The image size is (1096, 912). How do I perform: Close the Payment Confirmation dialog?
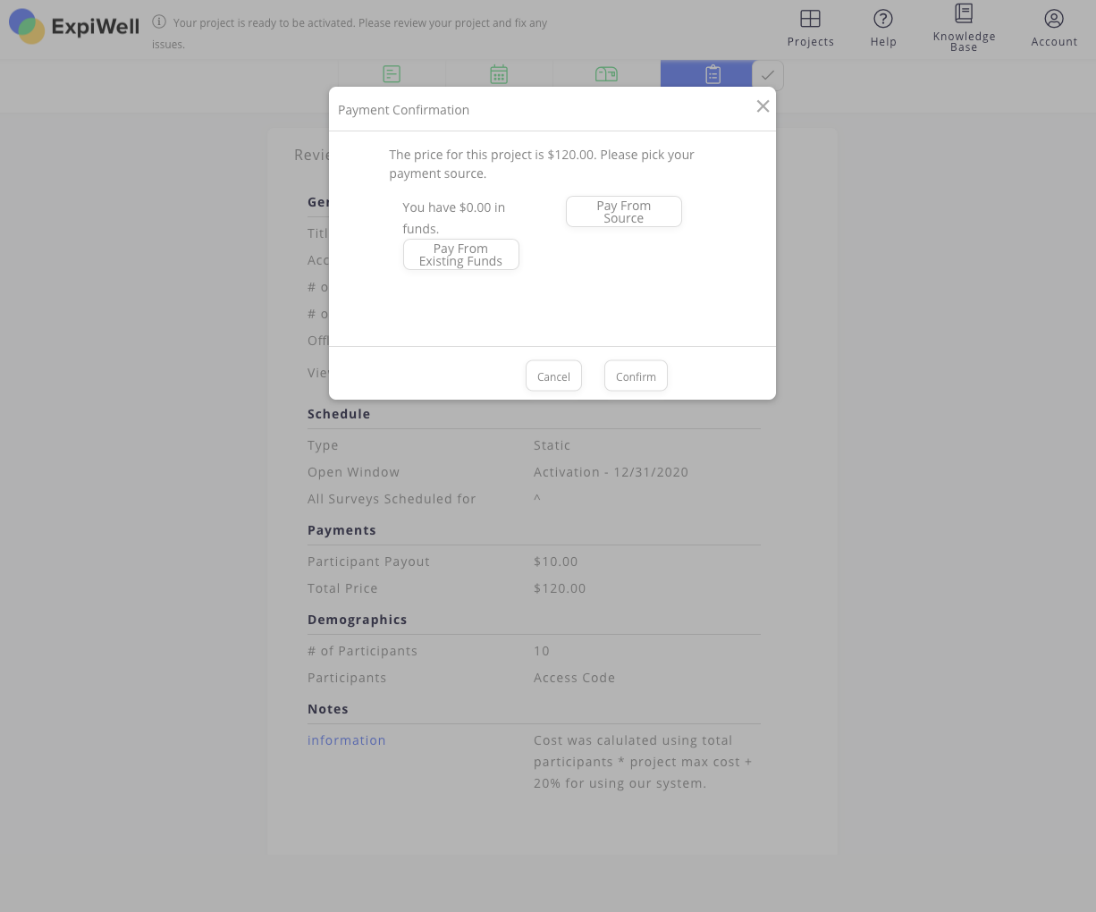763,106
